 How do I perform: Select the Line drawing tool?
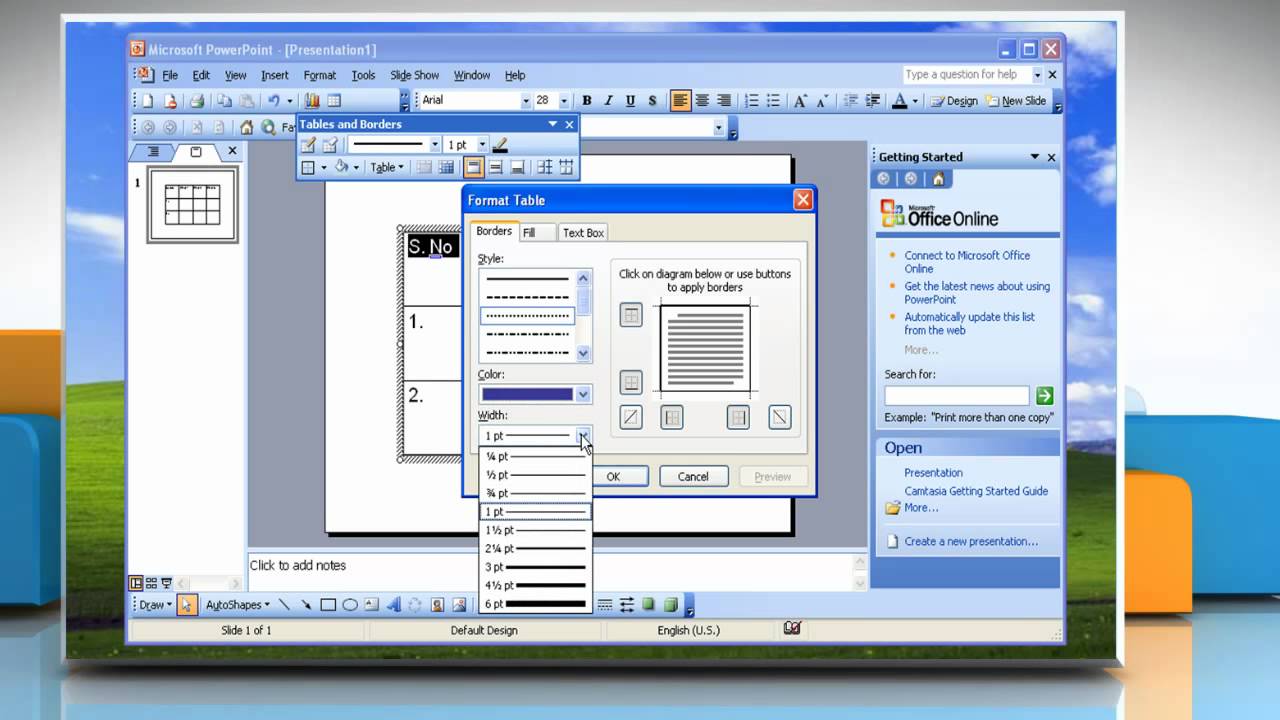click(x=284, y=605)
